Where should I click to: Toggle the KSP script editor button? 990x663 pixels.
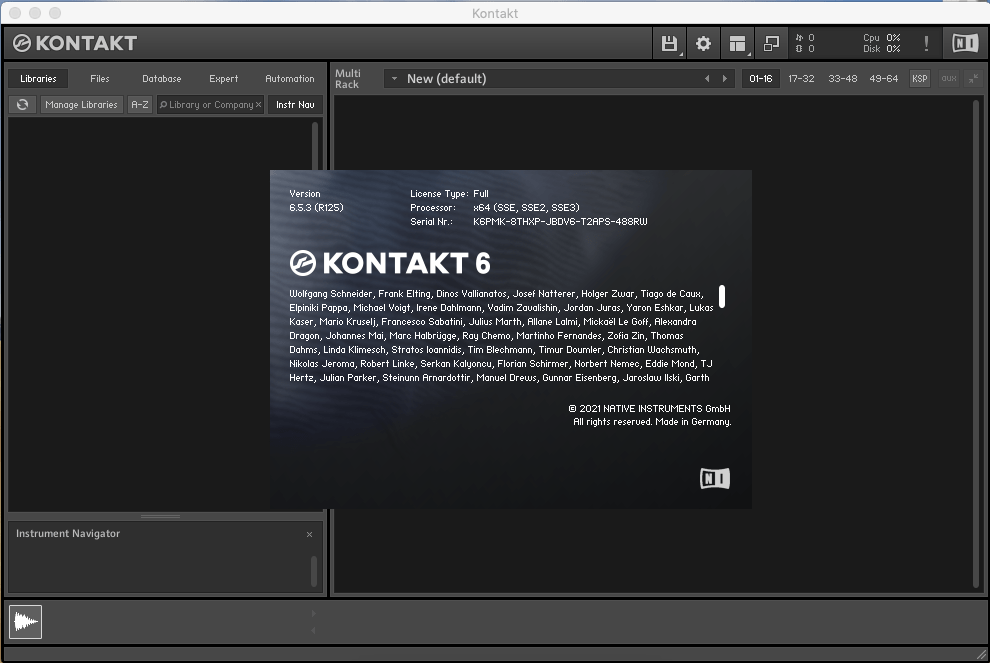tap(920, 79)
